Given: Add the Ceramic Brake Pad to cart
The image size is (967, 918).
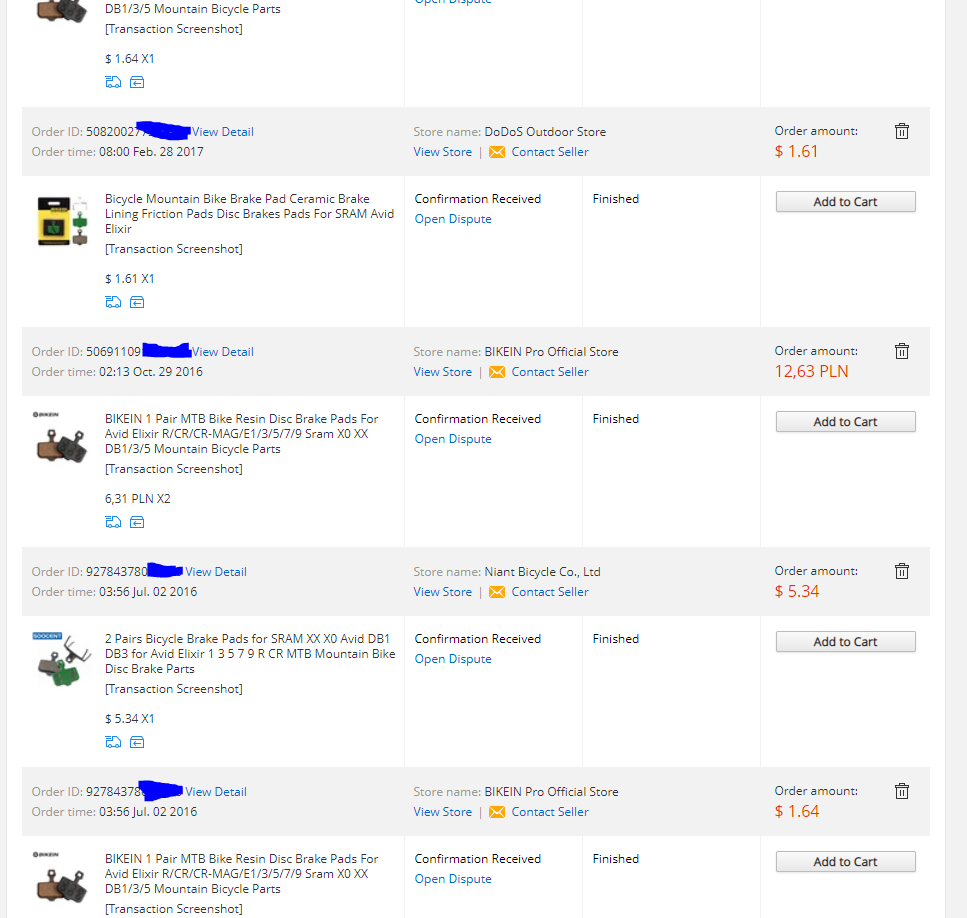Looking at the screenshot, I should (x=845, y=202).
